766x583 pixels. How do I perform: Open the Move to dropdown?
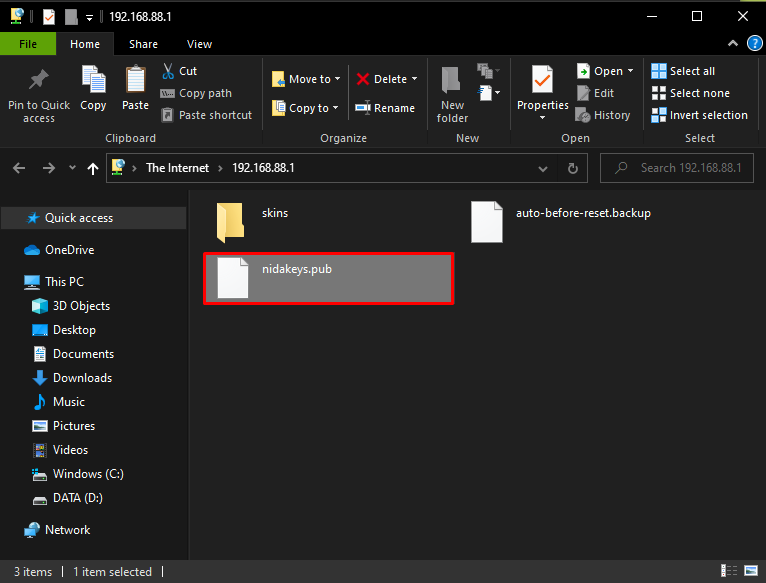tap(306, 79)
